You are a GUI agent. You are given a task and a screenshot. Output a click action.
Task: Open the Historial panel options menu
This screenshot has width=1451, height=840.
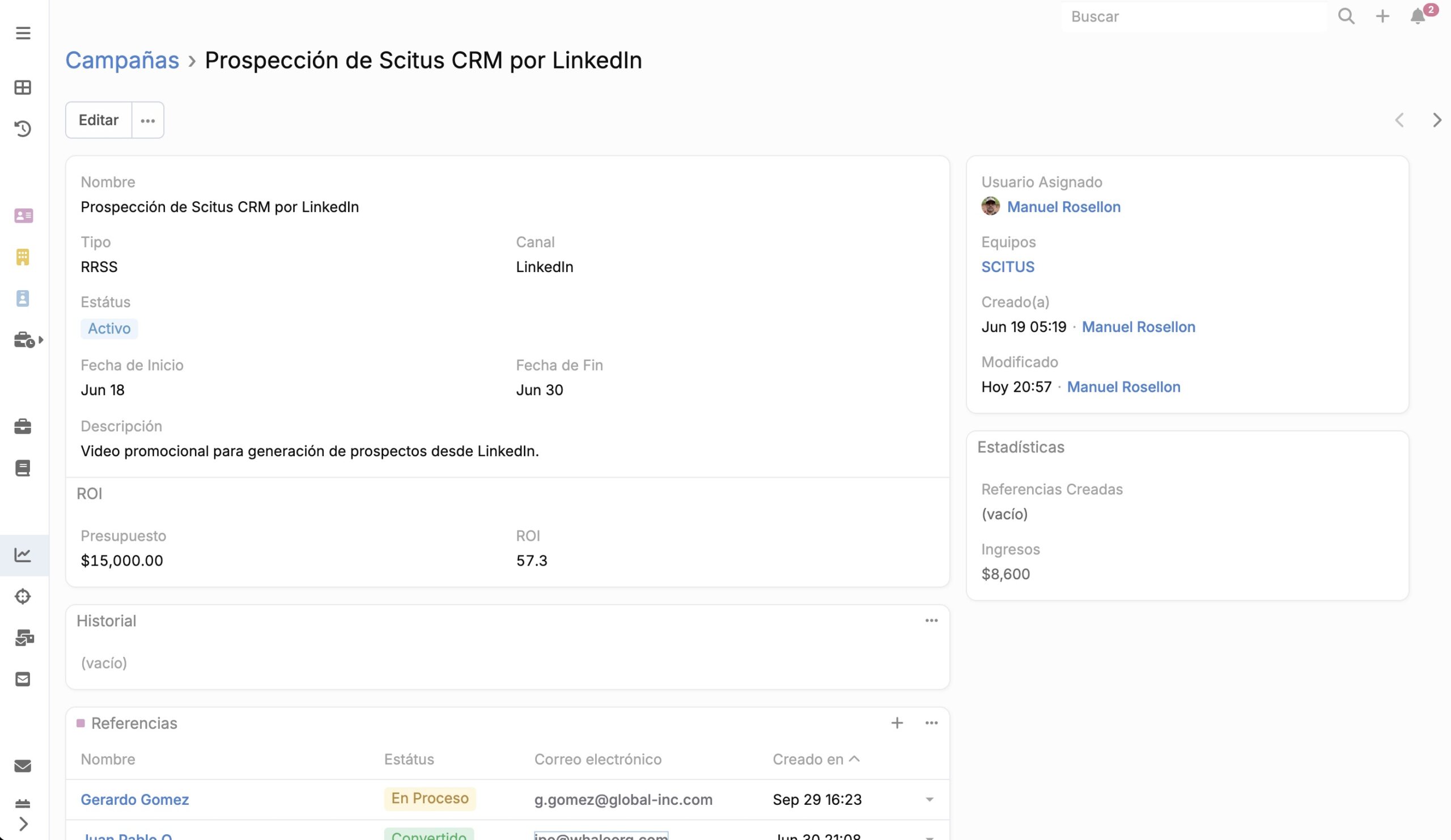click(931, 621)
